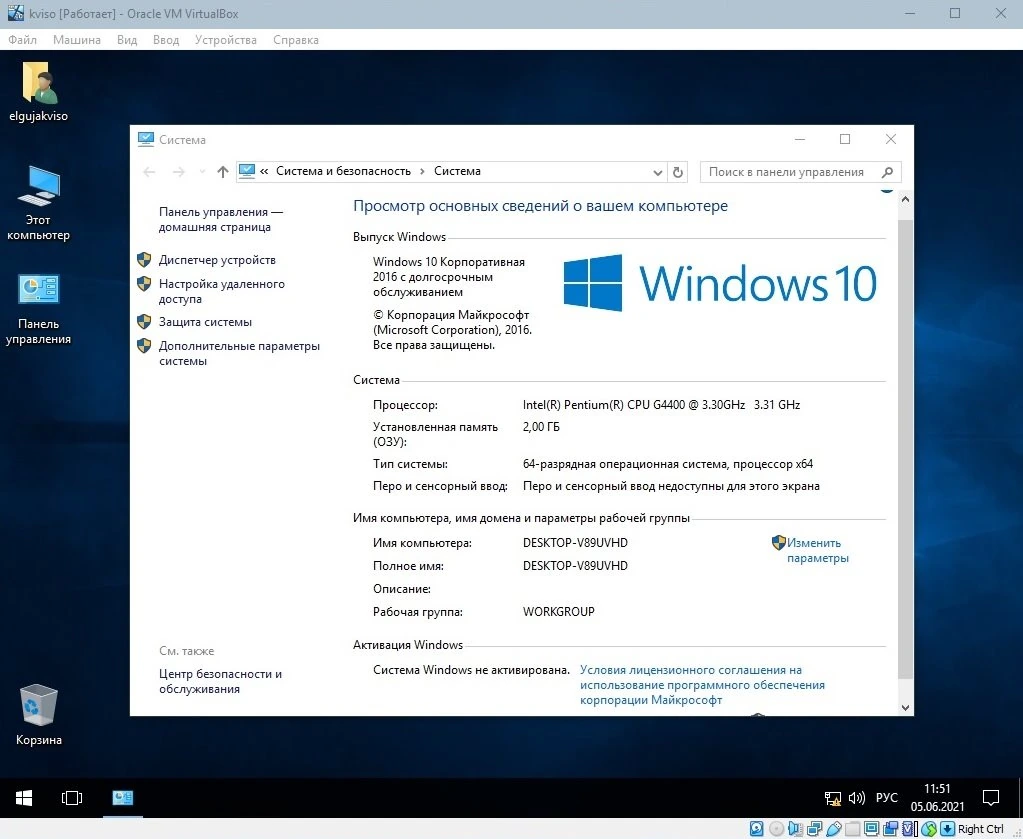The width and height of the screenshot is (1023, 839).
Task: Click the vertical scrollbar thumb
Action: [x=905, y=450]
